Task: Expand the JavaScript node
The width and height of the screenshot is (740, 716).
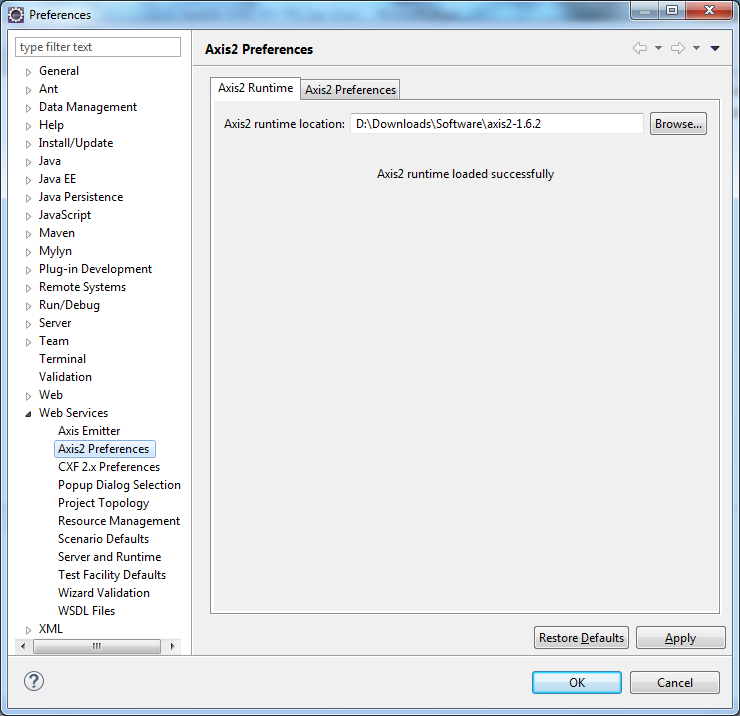Action: (x=28, y=216)
